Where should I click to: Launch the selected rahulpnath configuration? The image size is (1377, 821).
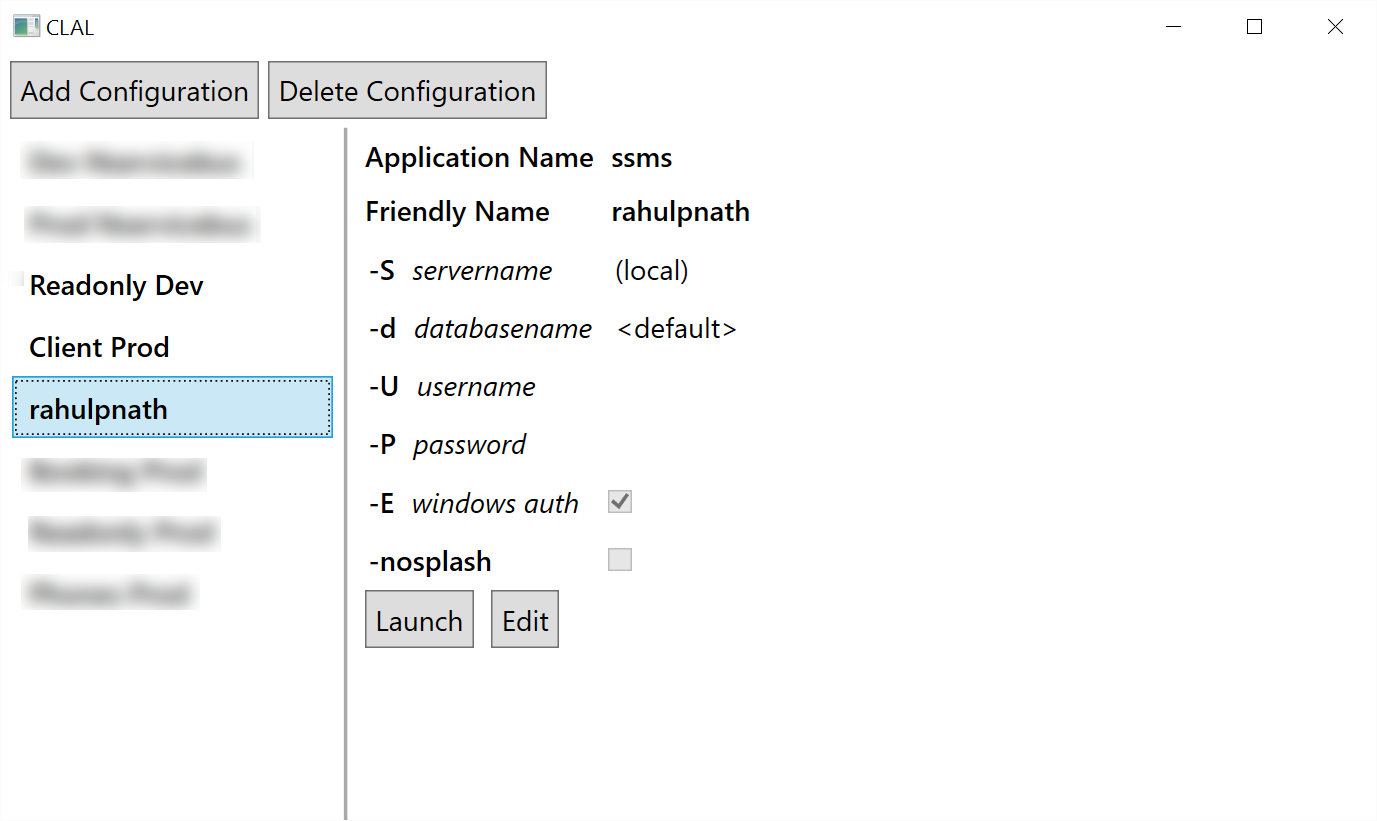pos(419,620)
